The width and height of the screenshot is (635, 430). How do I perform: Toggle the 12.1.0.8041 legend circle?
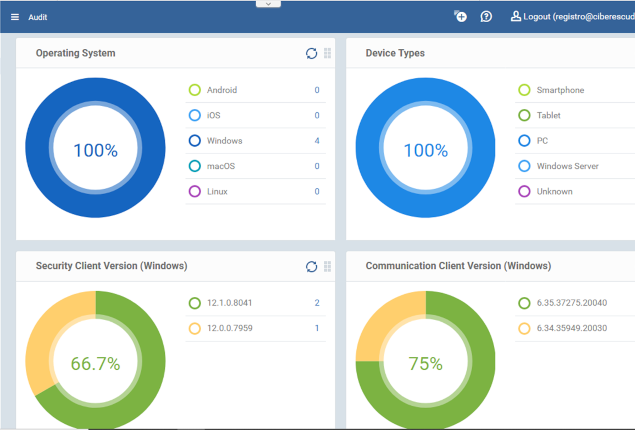[195, 303]
